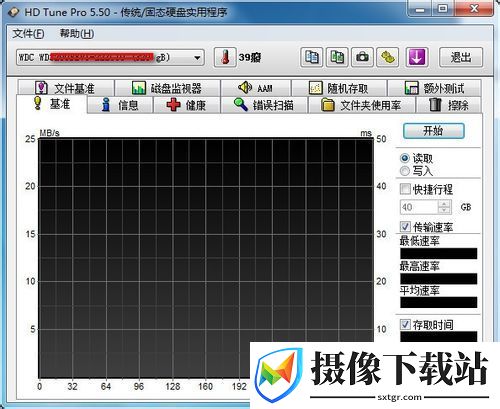
Task: Switch to 错误扫描 tab
Action: pos(264,105)
